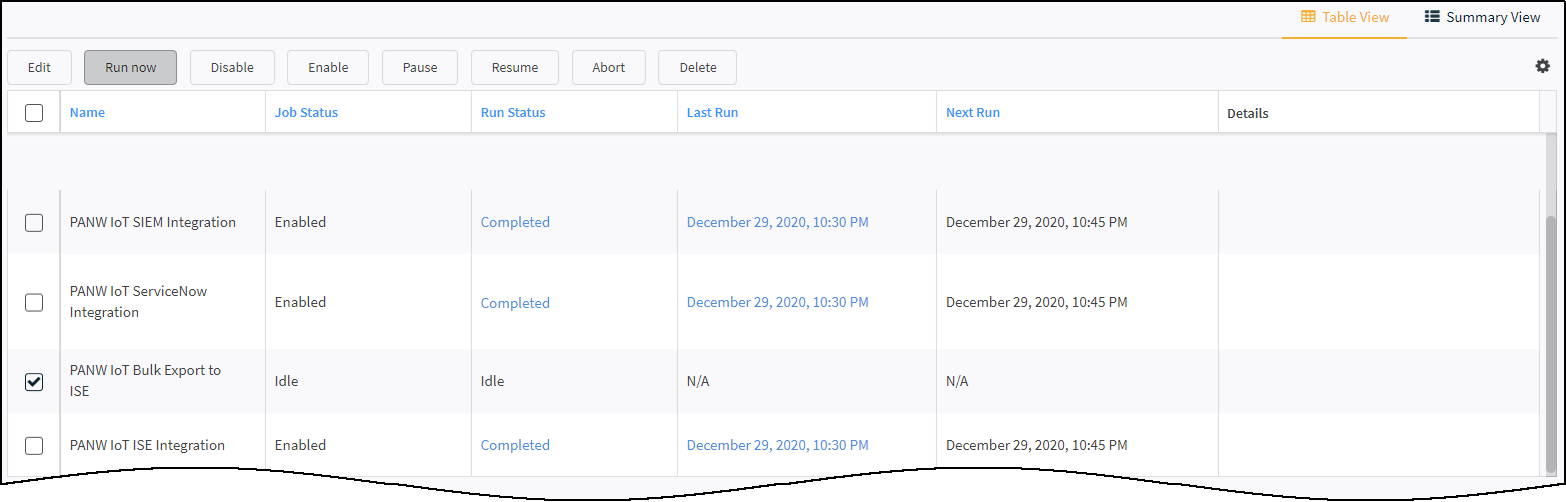Sort by the Last Run column header
The height and width of the screenshot is (502, 1566).
click(x=712, y=113)
